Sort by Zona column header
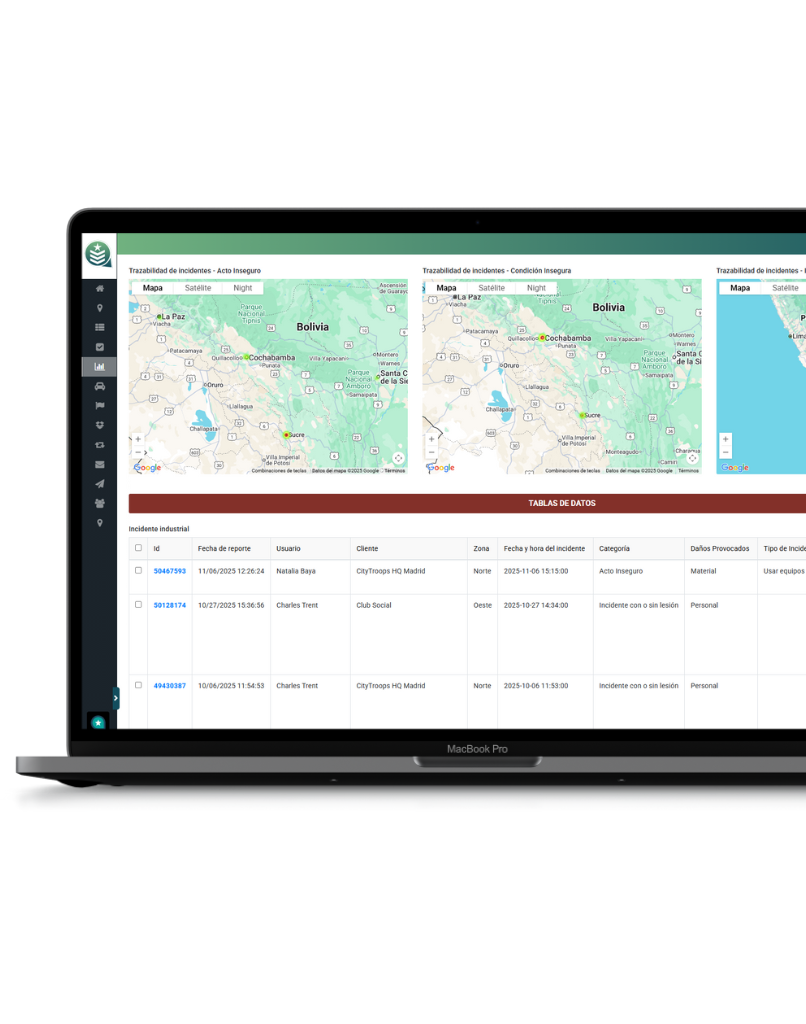Screen dimensions: 806x1024 pos(481,549)
